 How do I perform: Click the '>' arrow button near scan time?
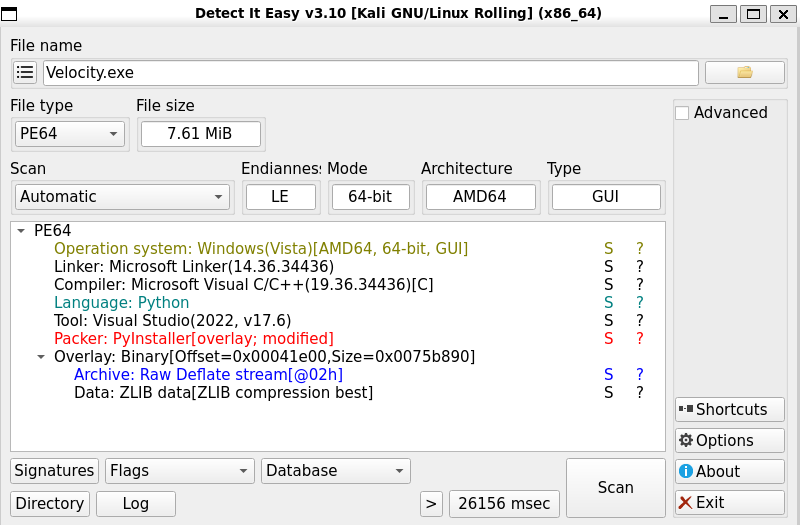(x=431, y=503)
